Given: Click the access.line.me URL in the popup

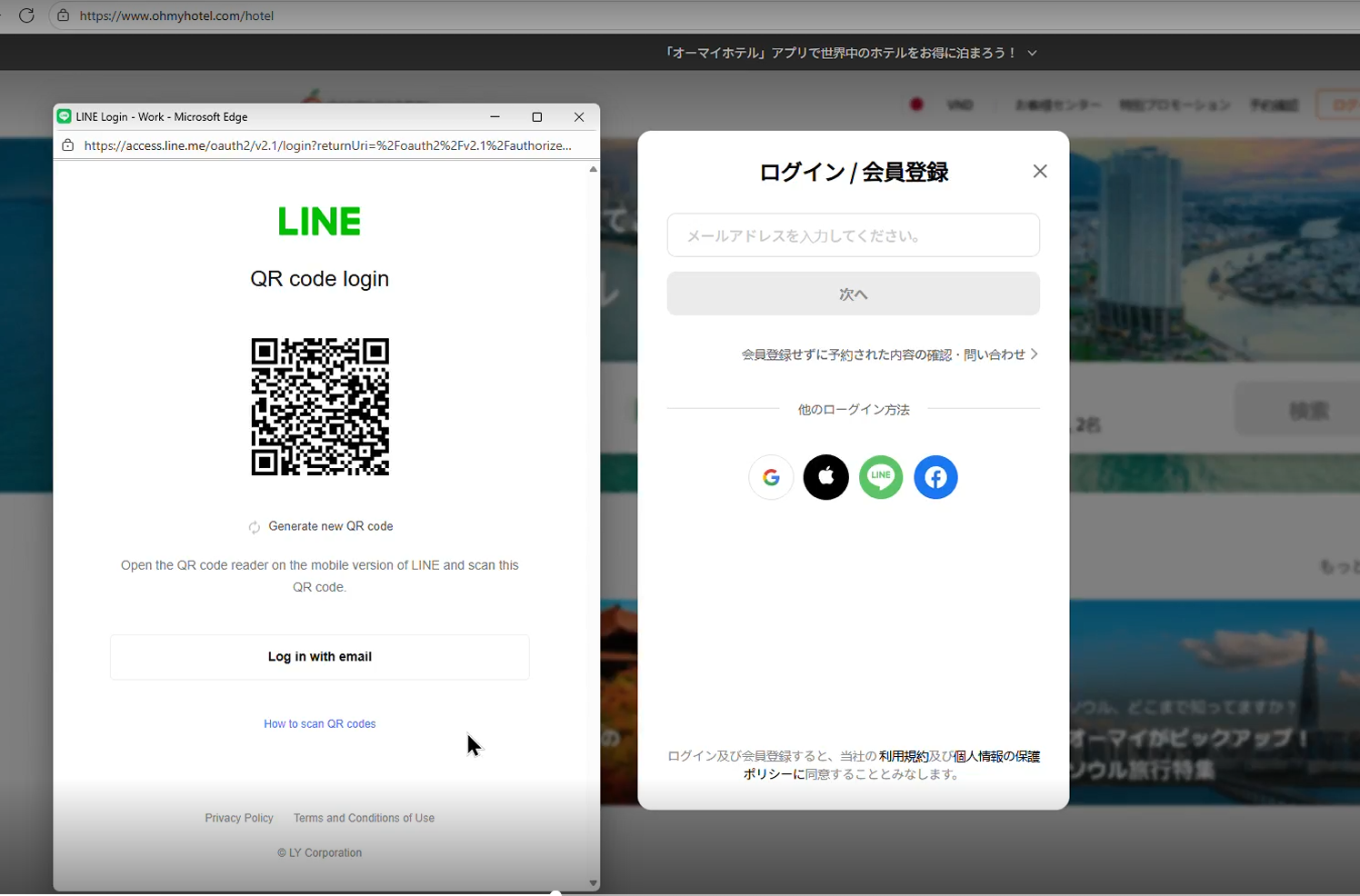Looking at the screenshot, I should pyautogui.click(x=328, y=145).
